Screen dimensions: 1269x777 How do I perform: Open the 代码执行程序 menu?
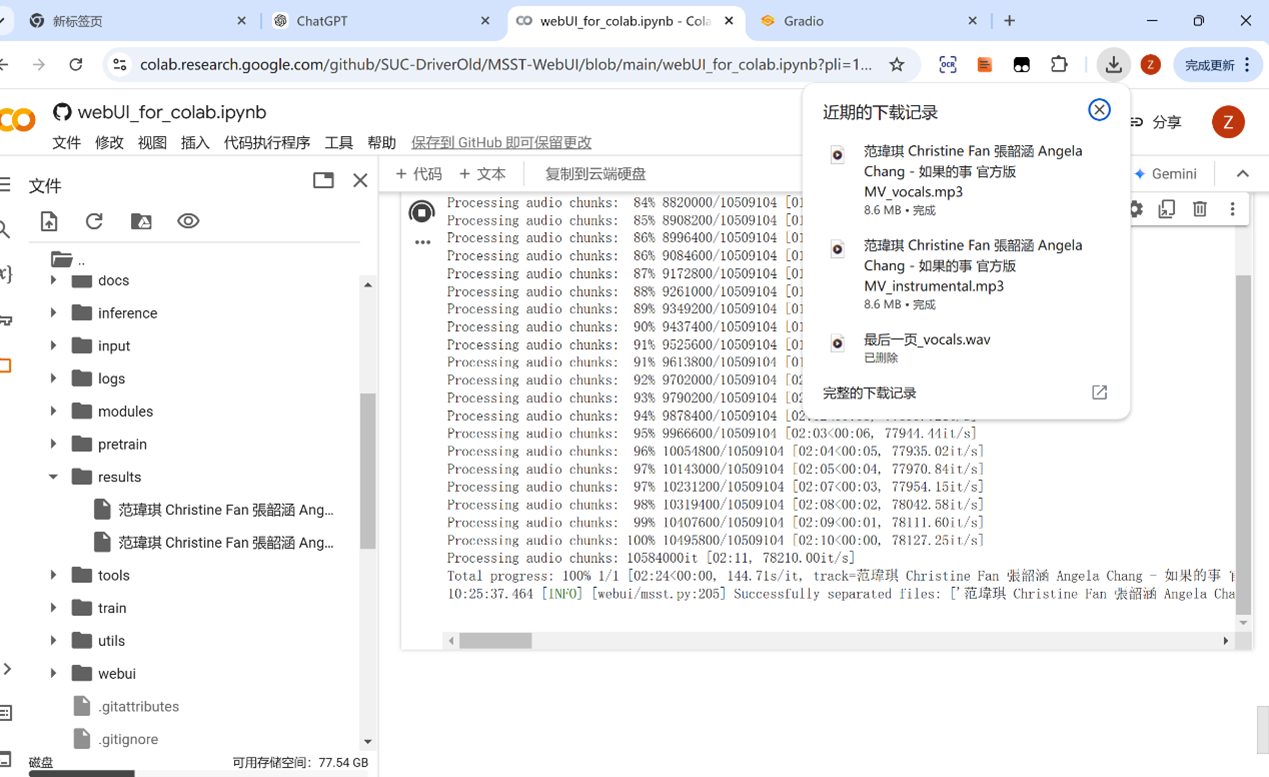pos(267,143)
